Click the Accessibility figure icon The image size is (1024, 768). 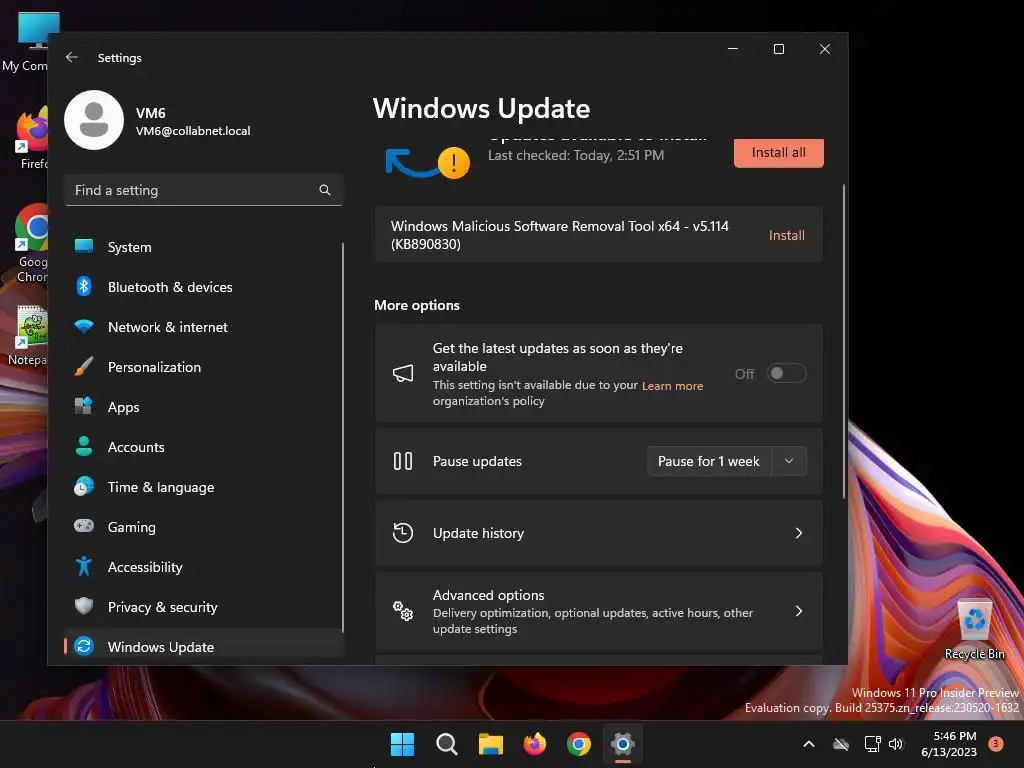pyautogui.click(x=84, y=566)
